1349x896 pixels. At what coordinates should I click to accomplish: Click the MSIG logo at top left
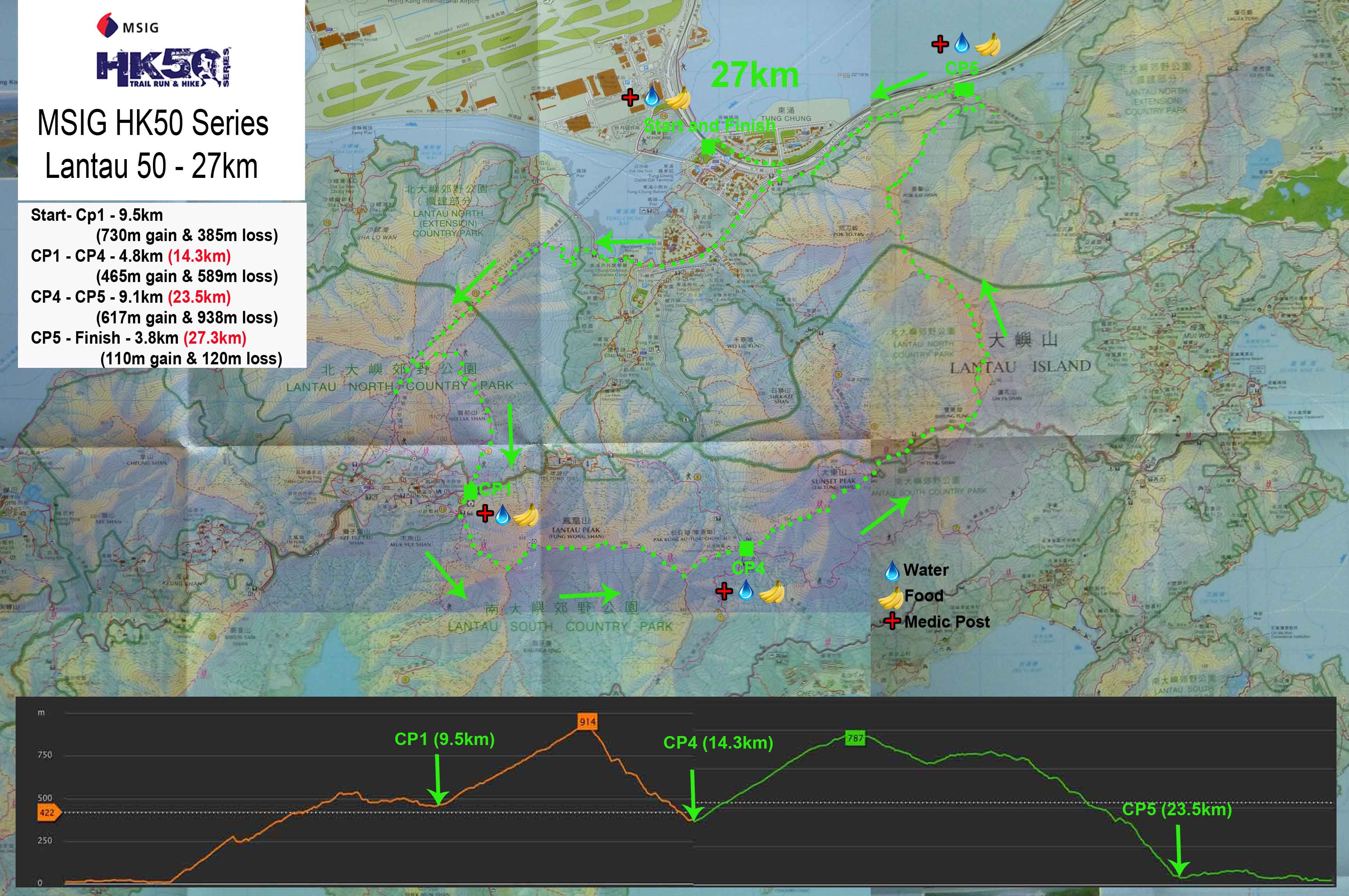(x=128, y=26)
